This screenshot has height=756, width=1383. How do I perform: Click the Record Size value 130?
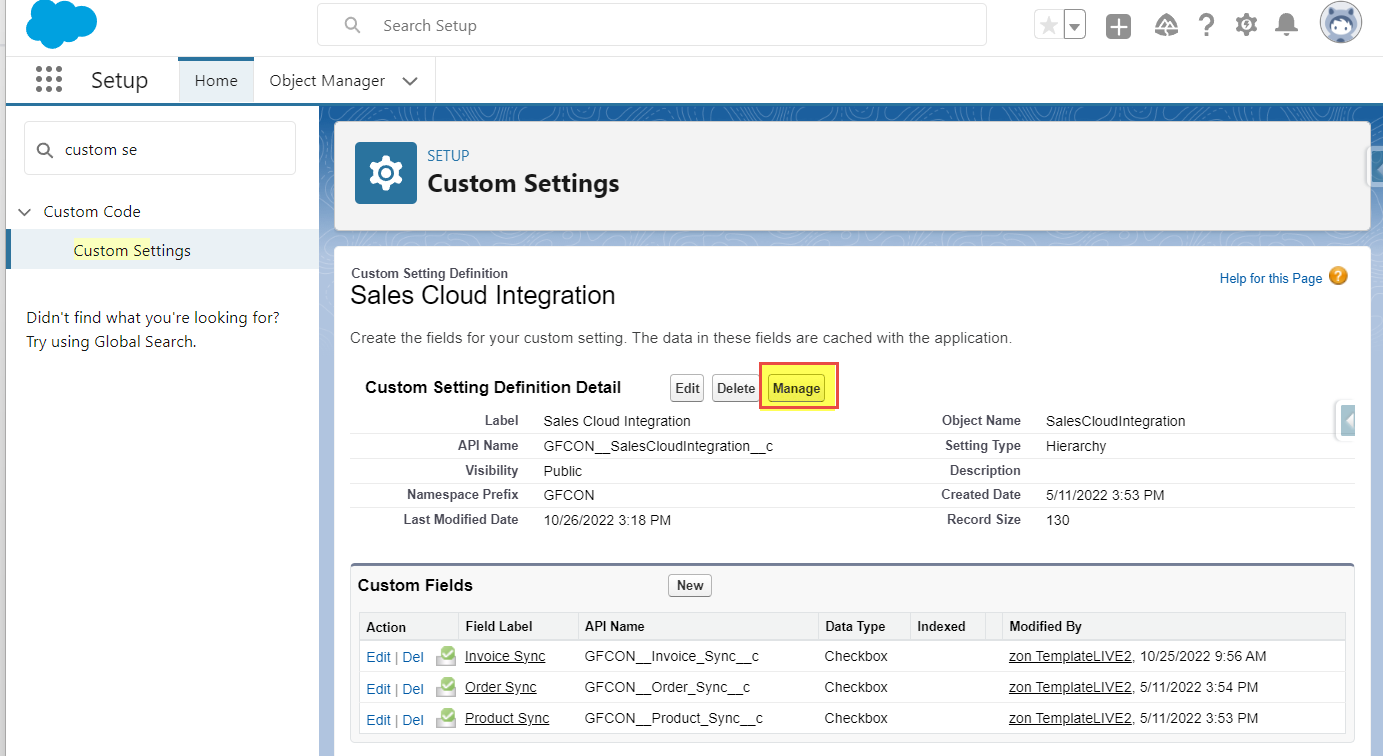pos(1057,520)
